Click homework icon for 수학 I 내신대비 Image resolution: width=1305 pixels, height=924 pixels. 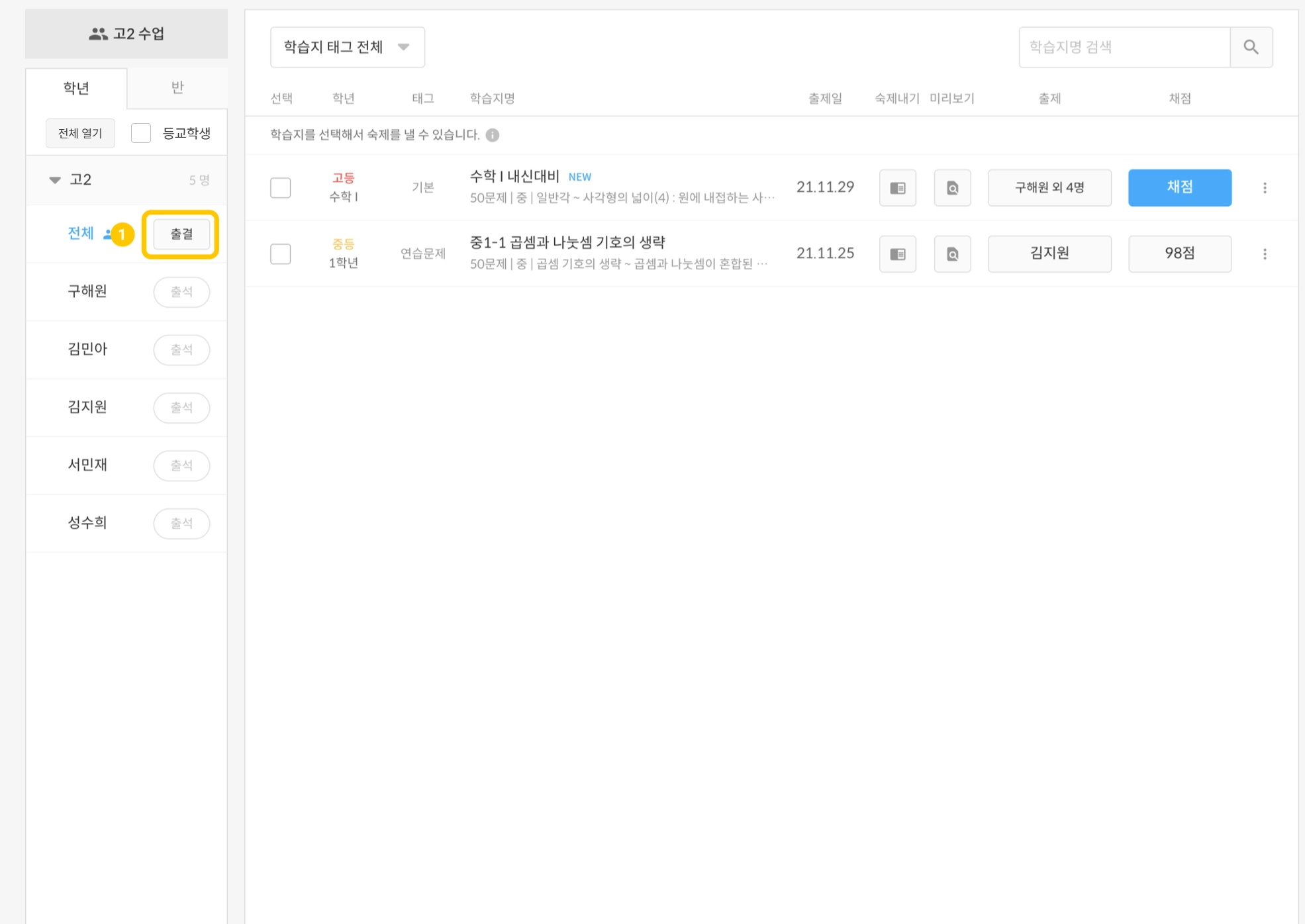point(897,188)
